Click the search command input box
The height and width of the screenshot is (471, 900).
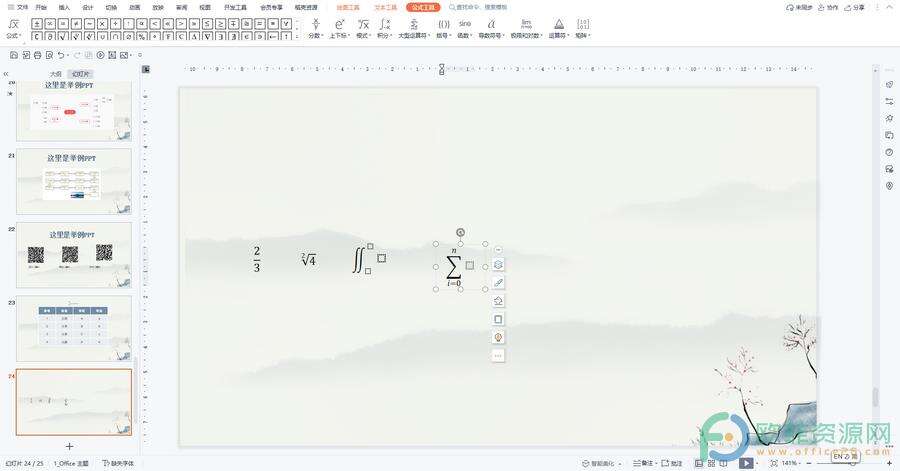(x=479, y=7)
